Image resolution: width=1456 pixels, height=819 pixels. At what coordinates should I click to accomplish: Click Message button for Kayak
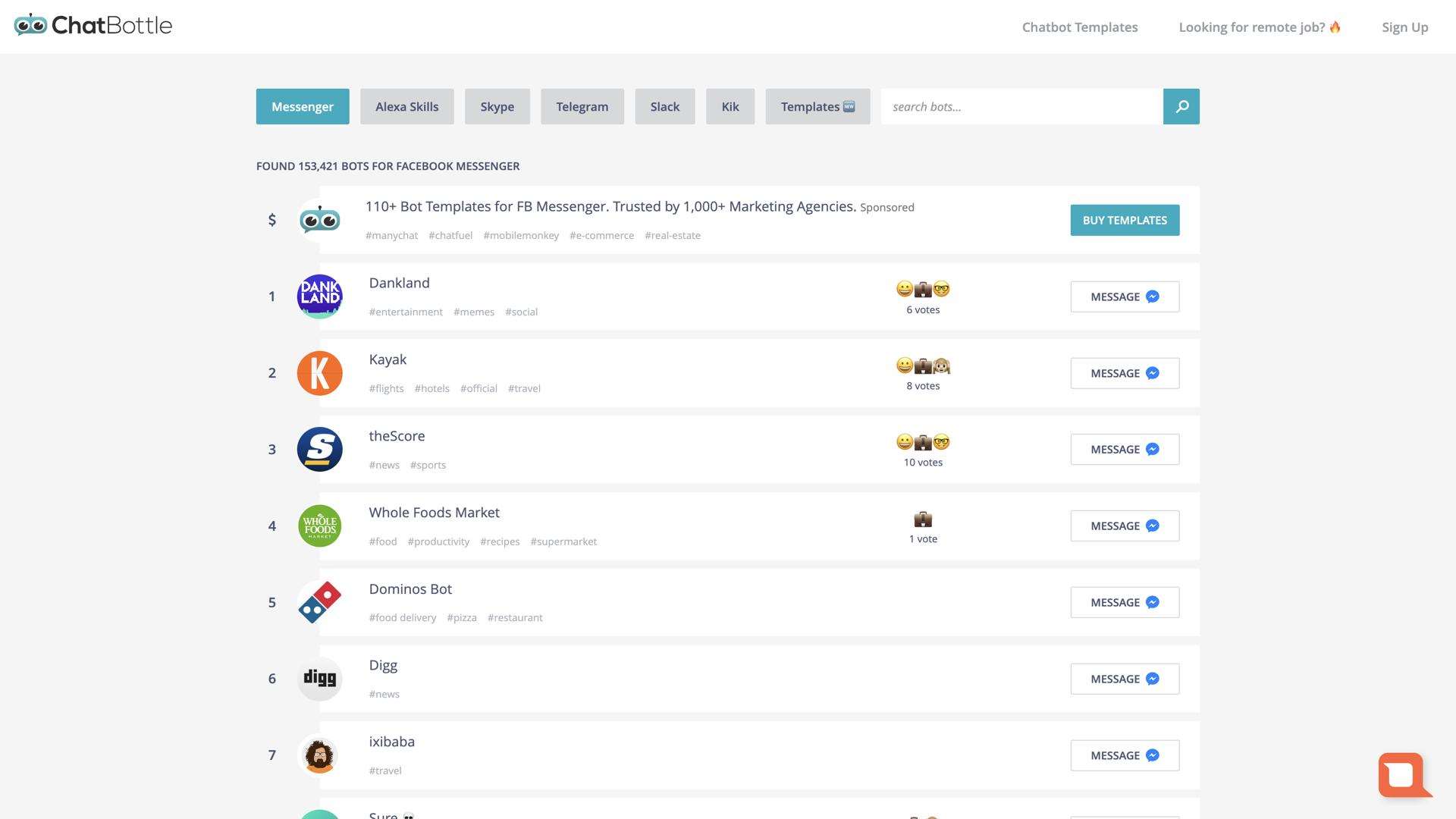[x=1124, y=373]
